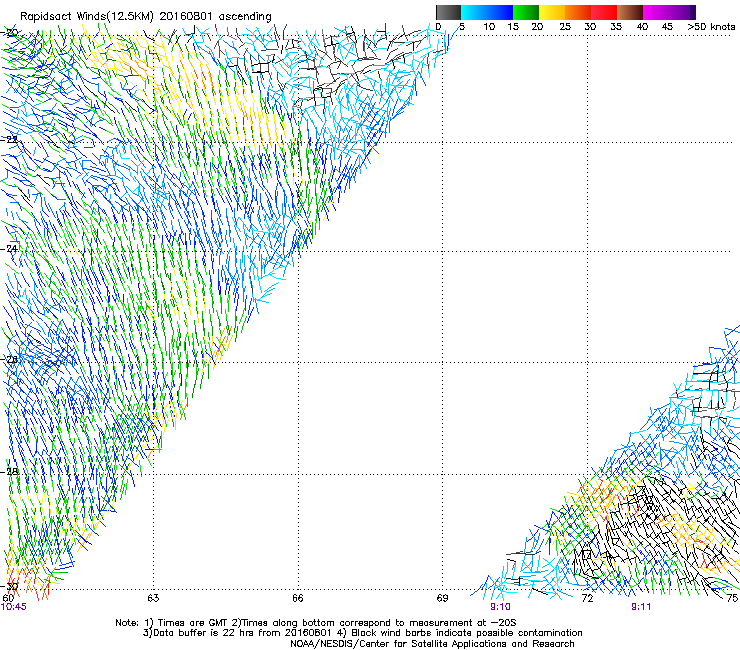This screenshot has height=650, width=740.
Task: Click the '>50 knots' legend label
Action: click(711, 27)
